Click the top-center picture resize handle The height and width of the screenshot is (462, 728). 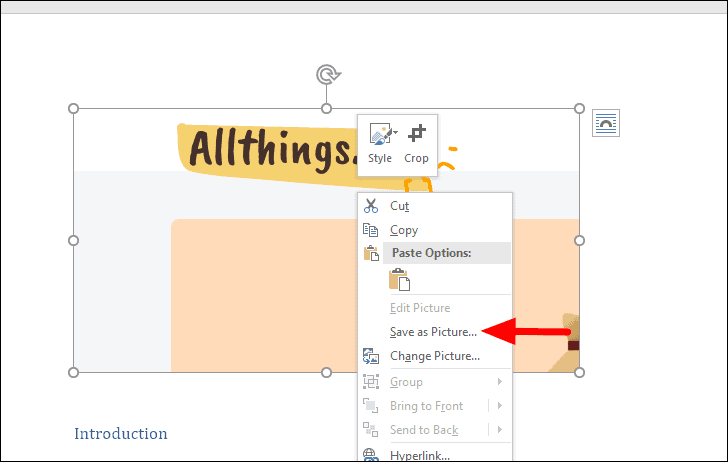(326, 109)
